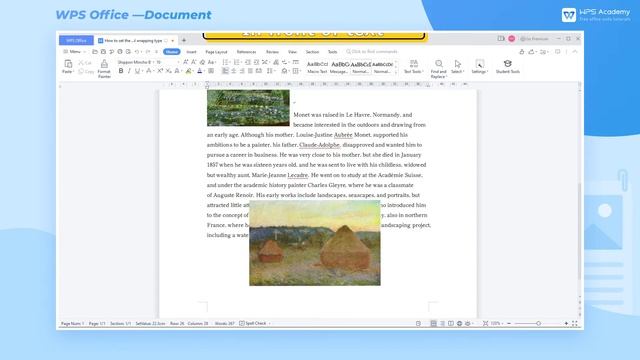Switch to the Insert ribbon tab
This screenshot has width=640, height=360.
191,52
